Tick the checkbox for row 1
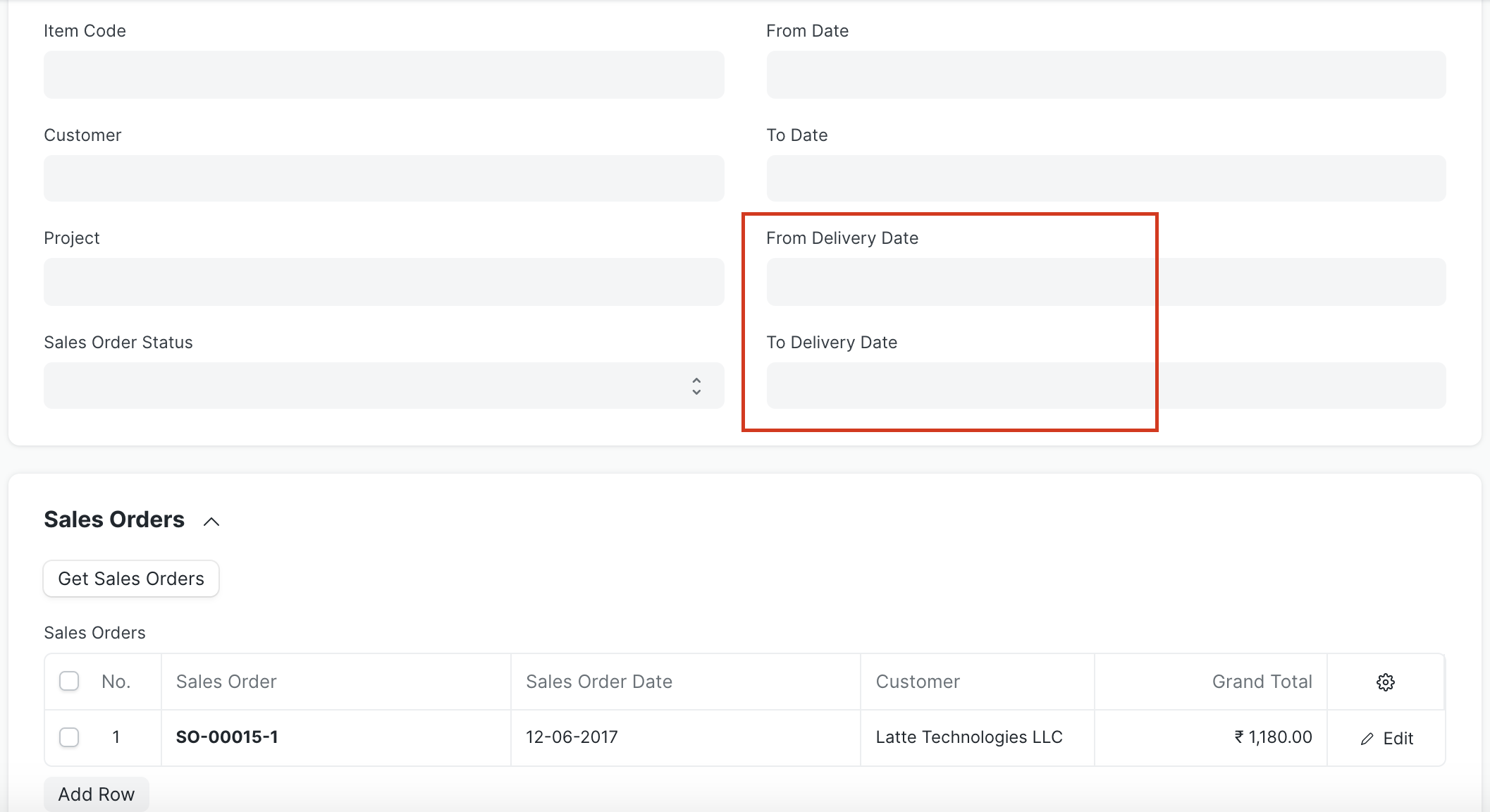Viewport: 1490px width, 812px height. point(69,737)
